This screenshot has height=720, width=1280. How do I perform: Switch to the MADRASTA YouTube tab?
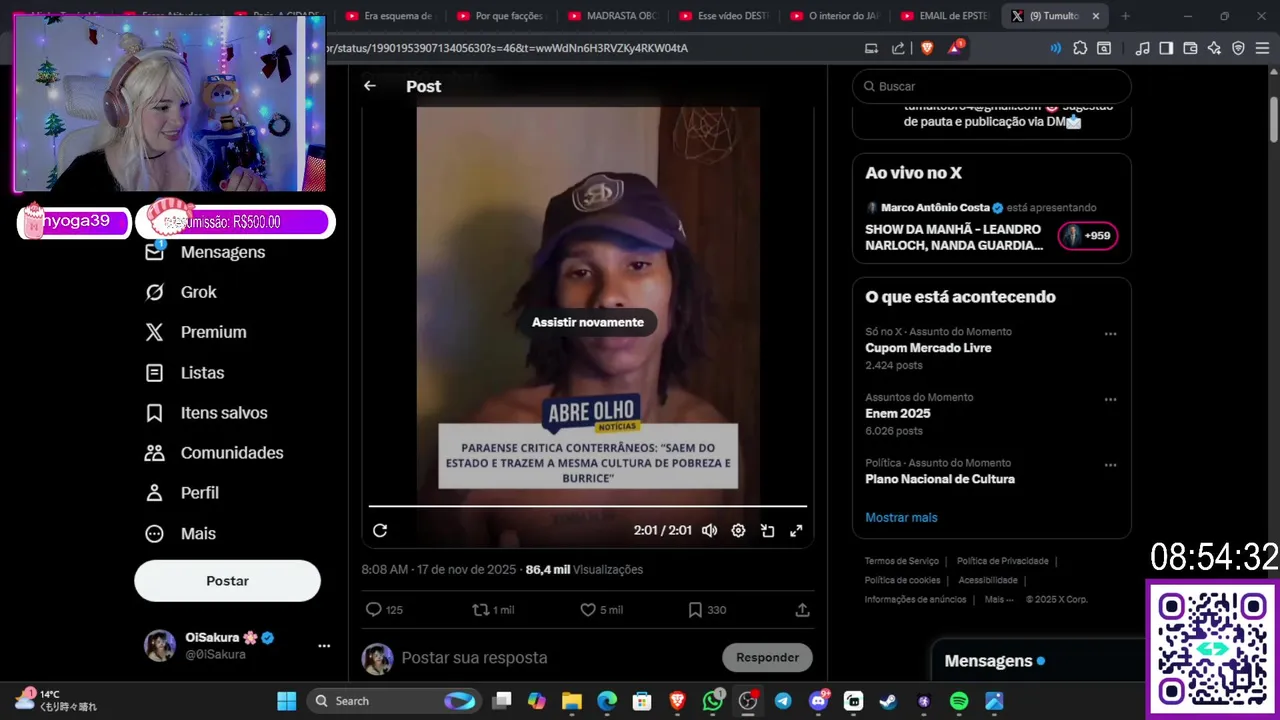(x=610, y=16)
